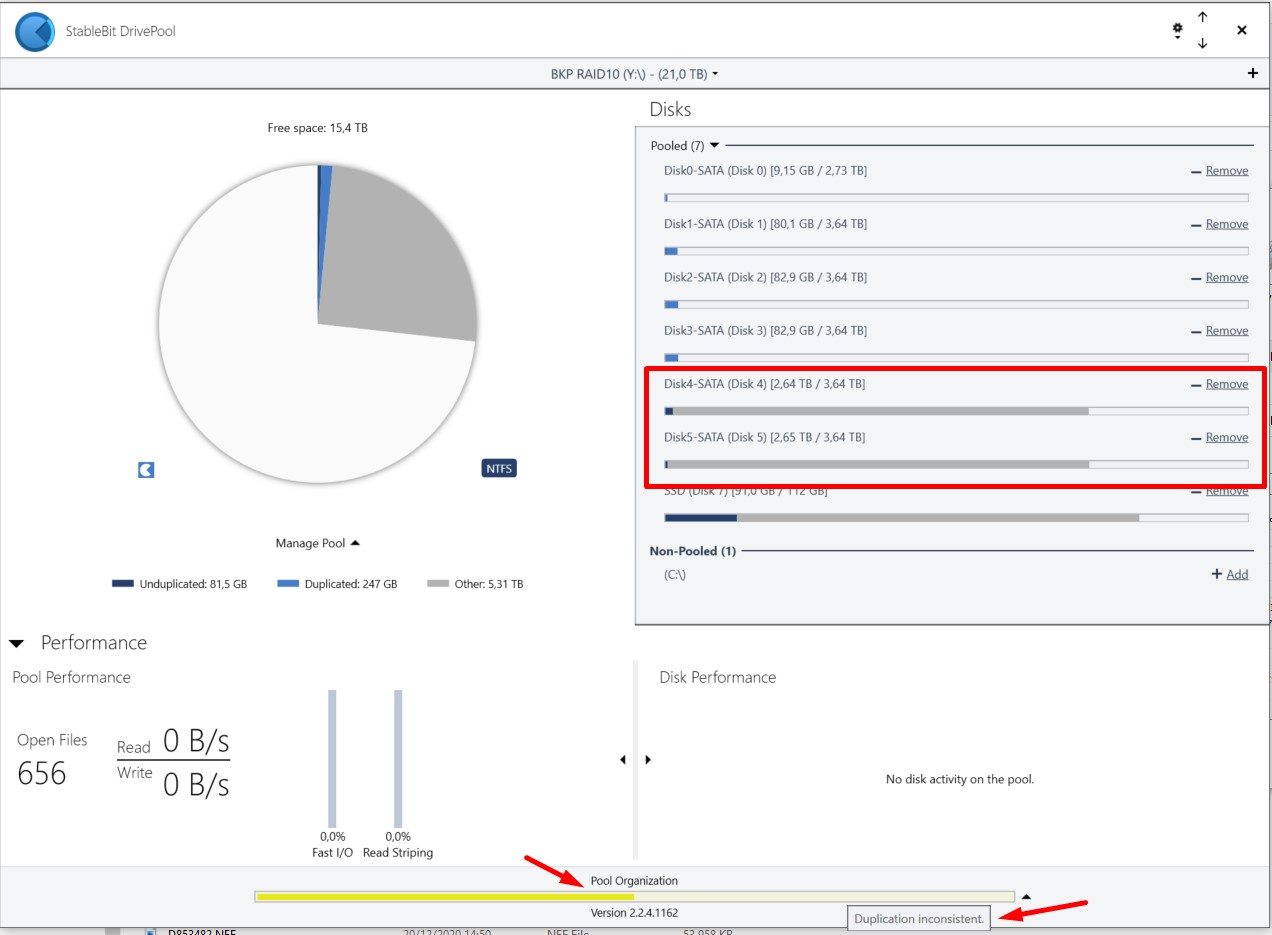Viewport: 1272px width, 935px height.
Task: Click left arrow of performance panel splitter
Action: point(623,760)
